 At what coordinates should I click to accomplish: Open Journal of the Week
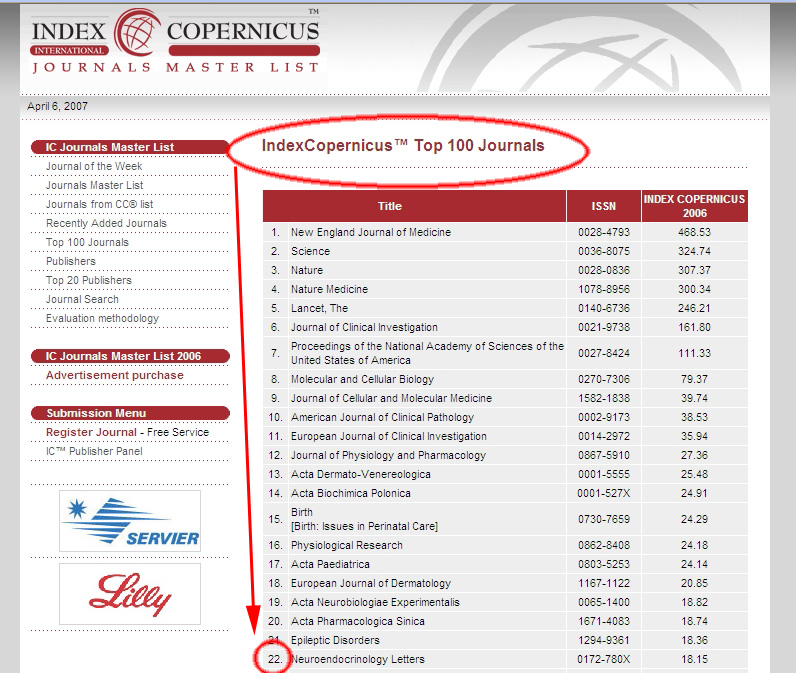(94, 166)
